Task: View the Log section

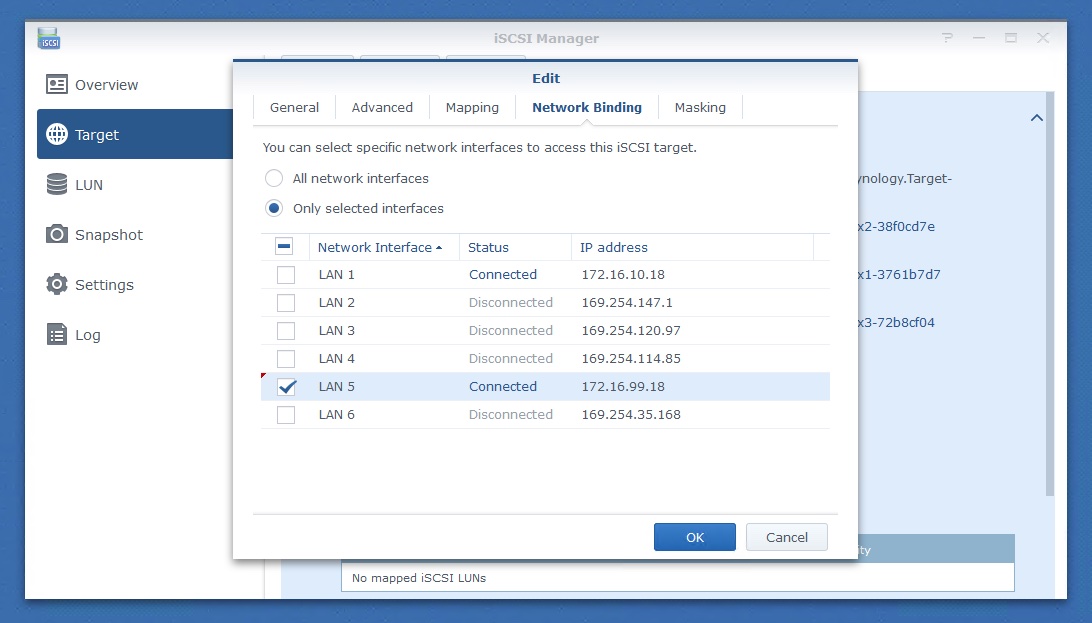Action: click(89, 334)
